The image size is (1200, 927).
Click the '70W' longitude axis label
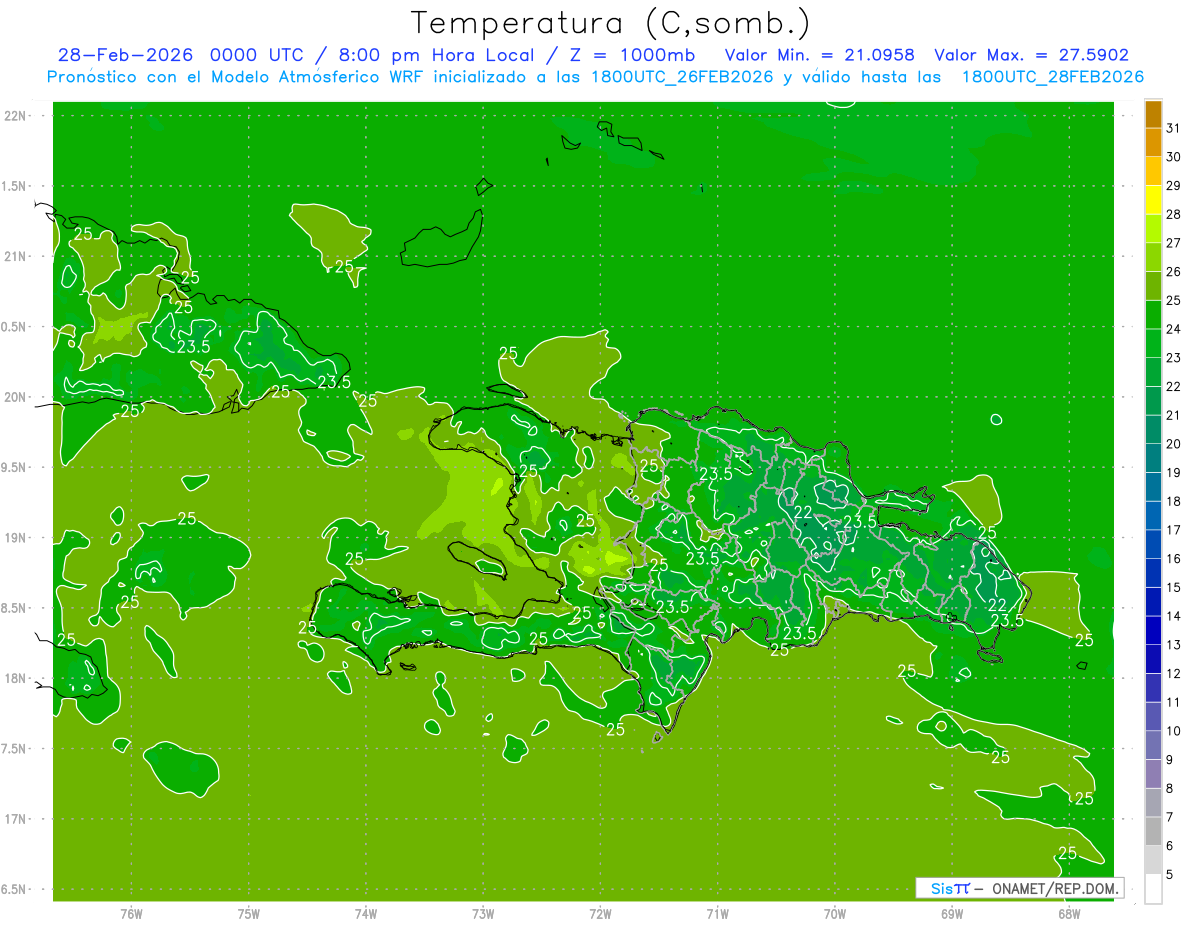[835, 914]
